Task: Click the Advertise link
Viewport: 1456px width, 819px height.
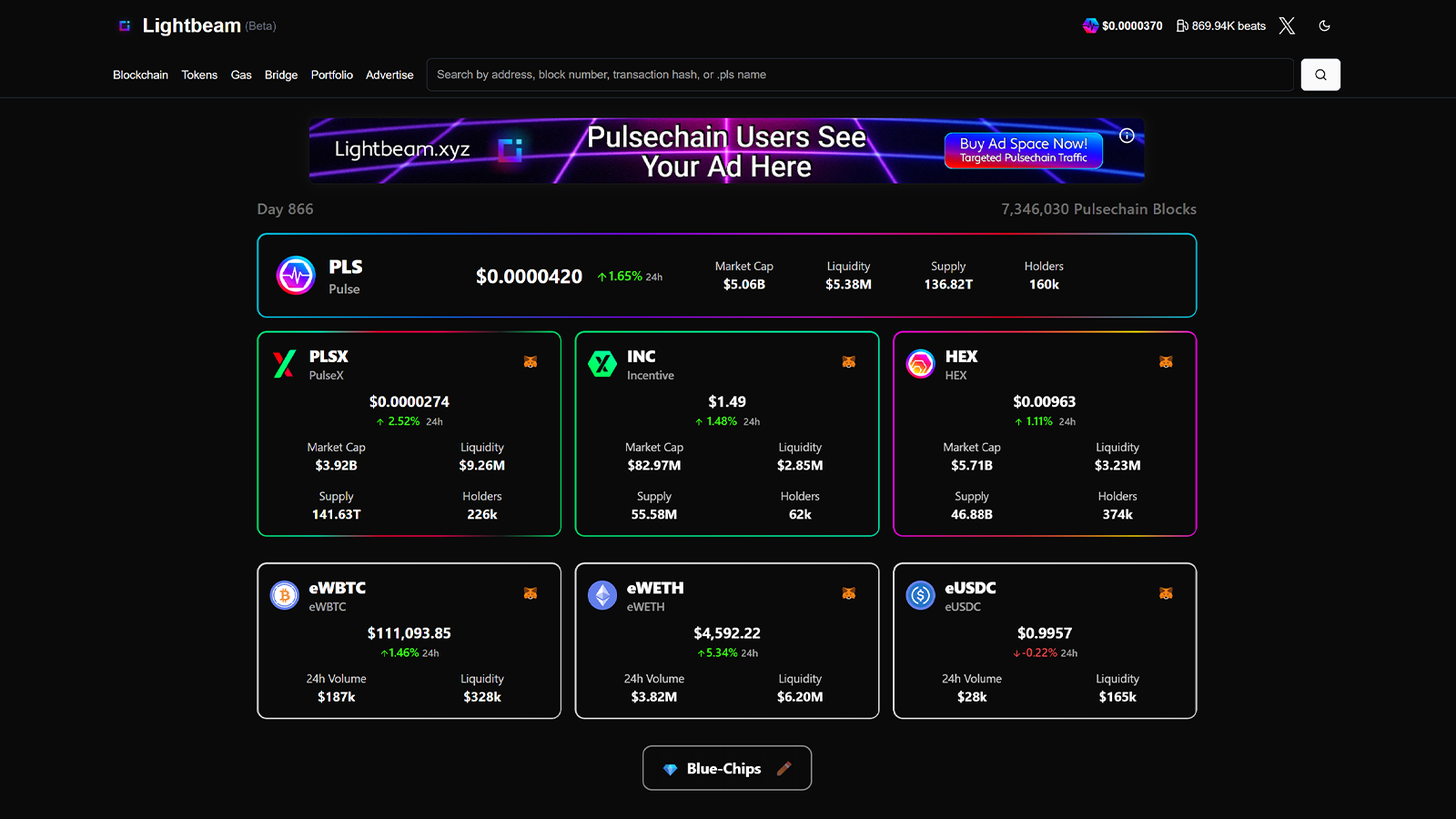Action: click(x=389, y=75)
